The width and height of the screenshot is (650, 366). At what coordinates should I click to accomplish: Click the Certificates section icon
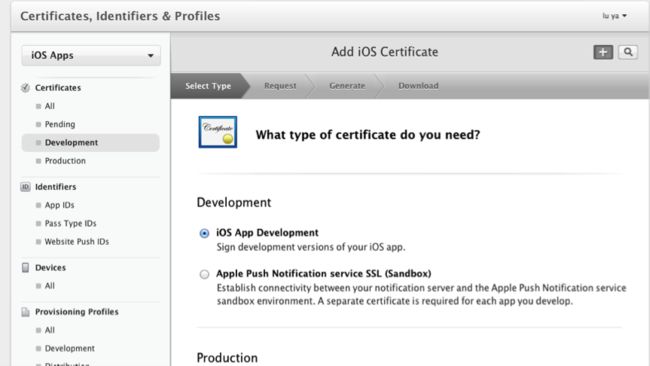tap(25, 88)
